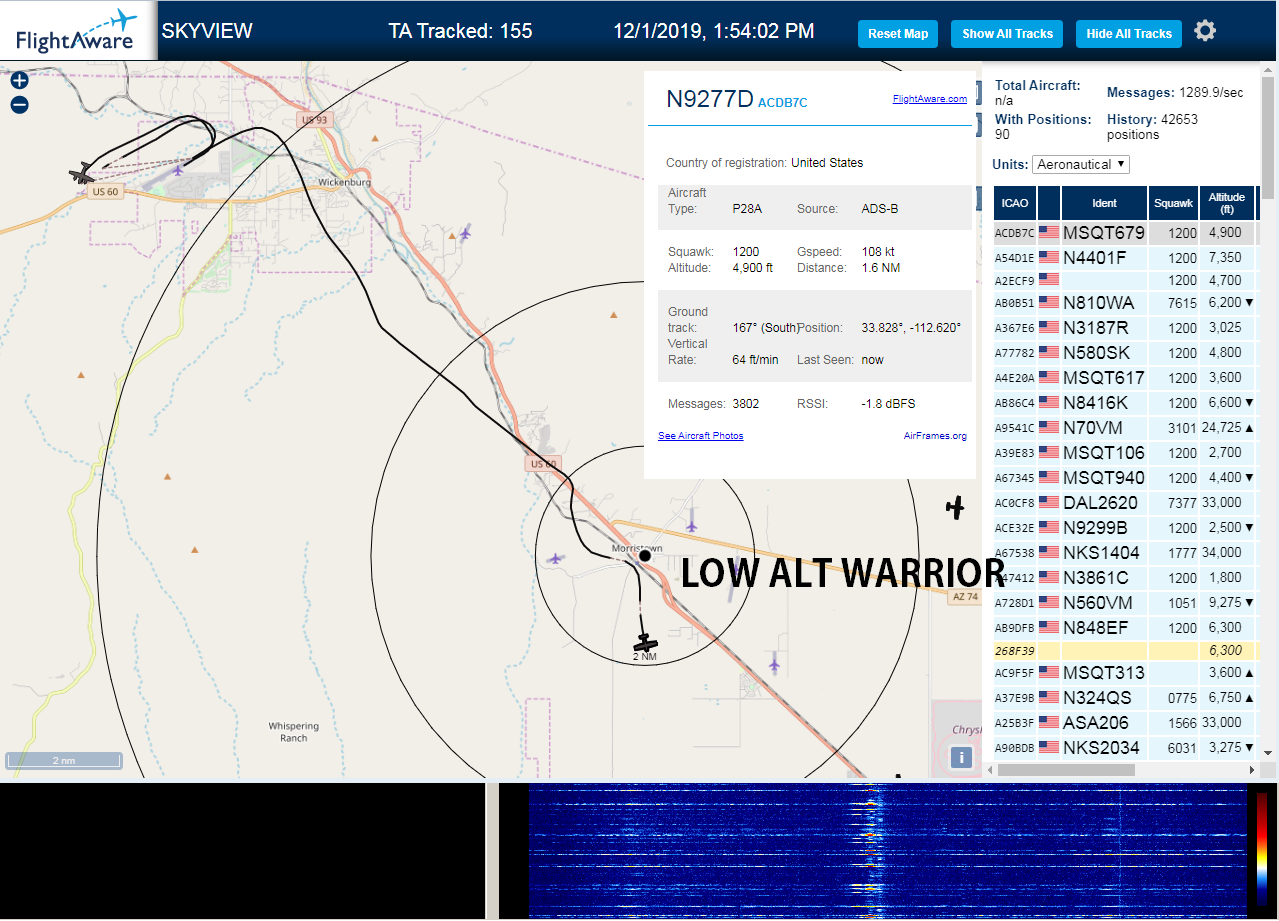Image resolution: width=1279 pixels, height=921 pixels.
Task: Click the table's scroll-left arrow
Action: pyautogui.click(x=990, y=770)
